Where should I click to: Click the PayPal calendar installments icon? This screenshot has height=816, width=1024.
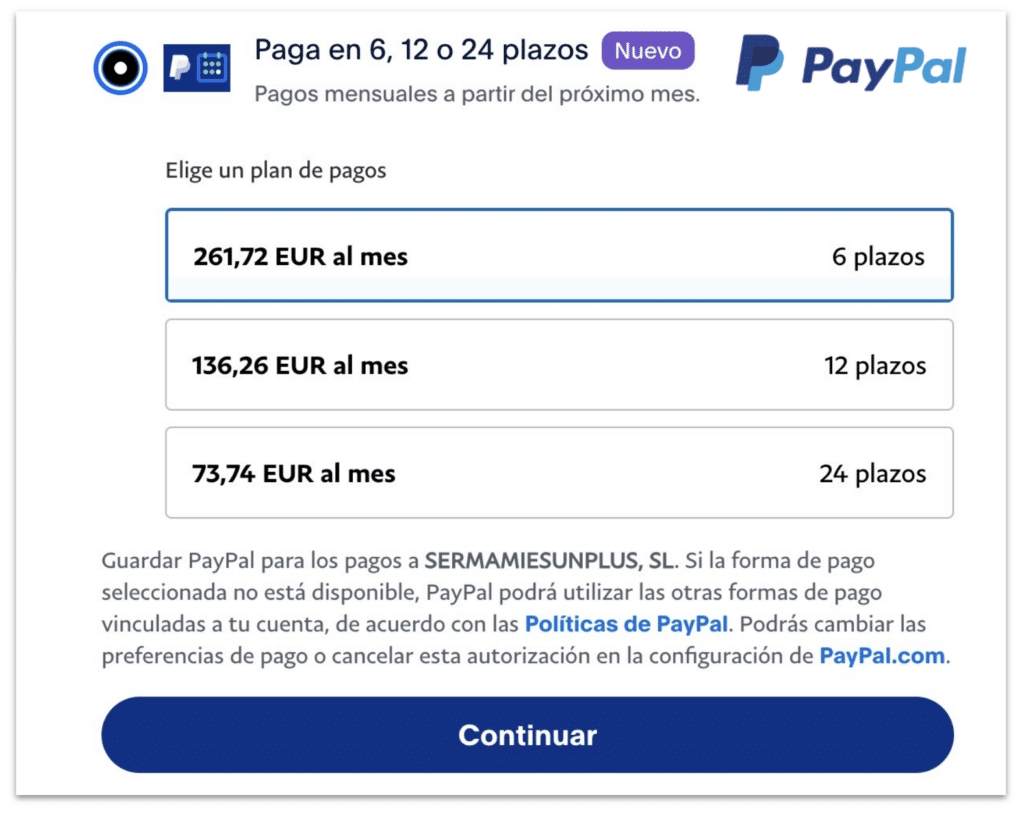[x=197, y=68]
